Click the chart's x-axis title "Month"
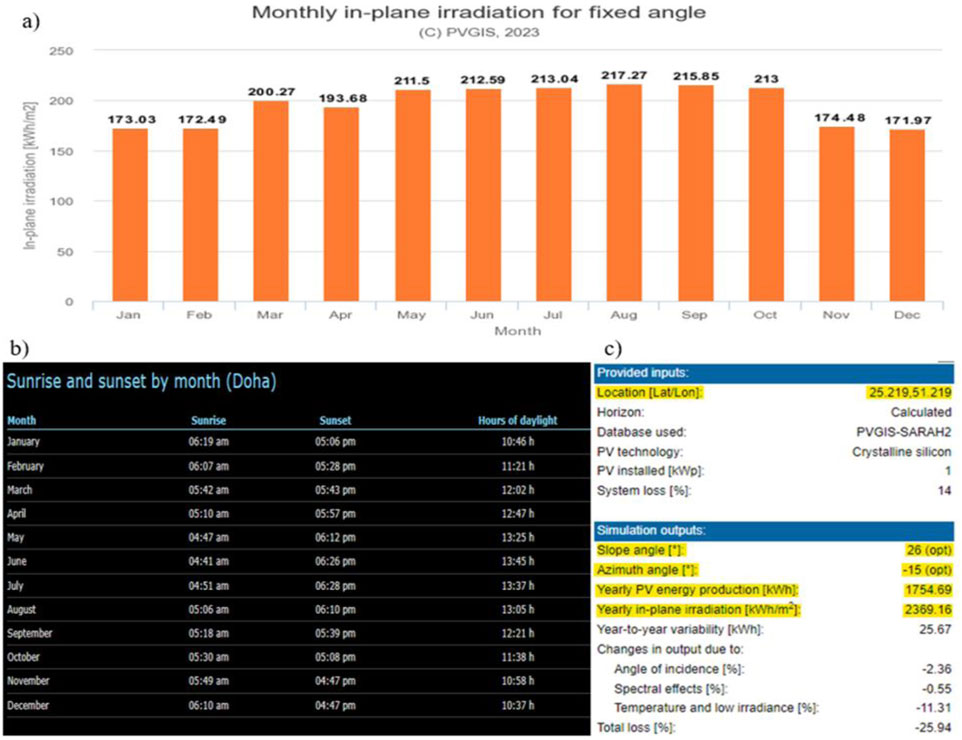Screen dimensions: 962x740 click(518, 331)
